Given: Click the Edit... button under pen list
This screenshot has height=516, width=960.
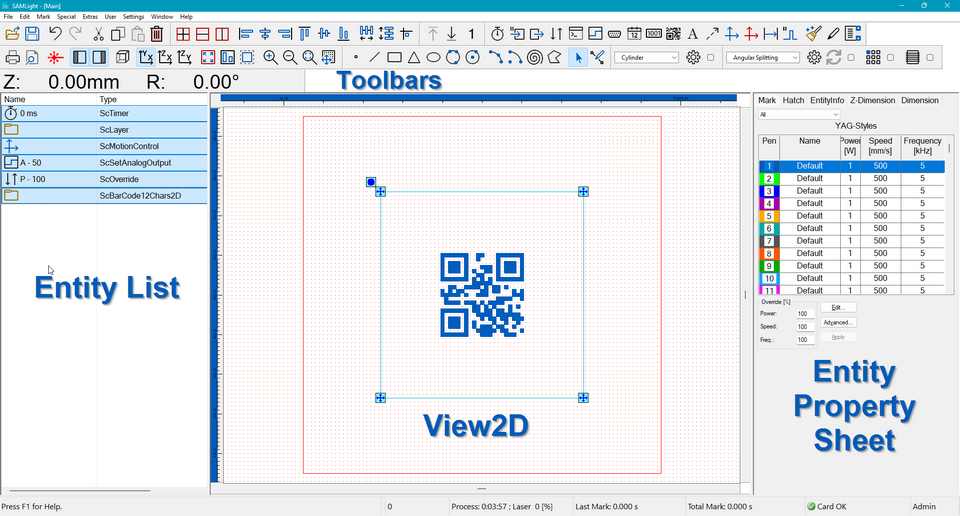Looking at the screenshot, I should 837,307.
